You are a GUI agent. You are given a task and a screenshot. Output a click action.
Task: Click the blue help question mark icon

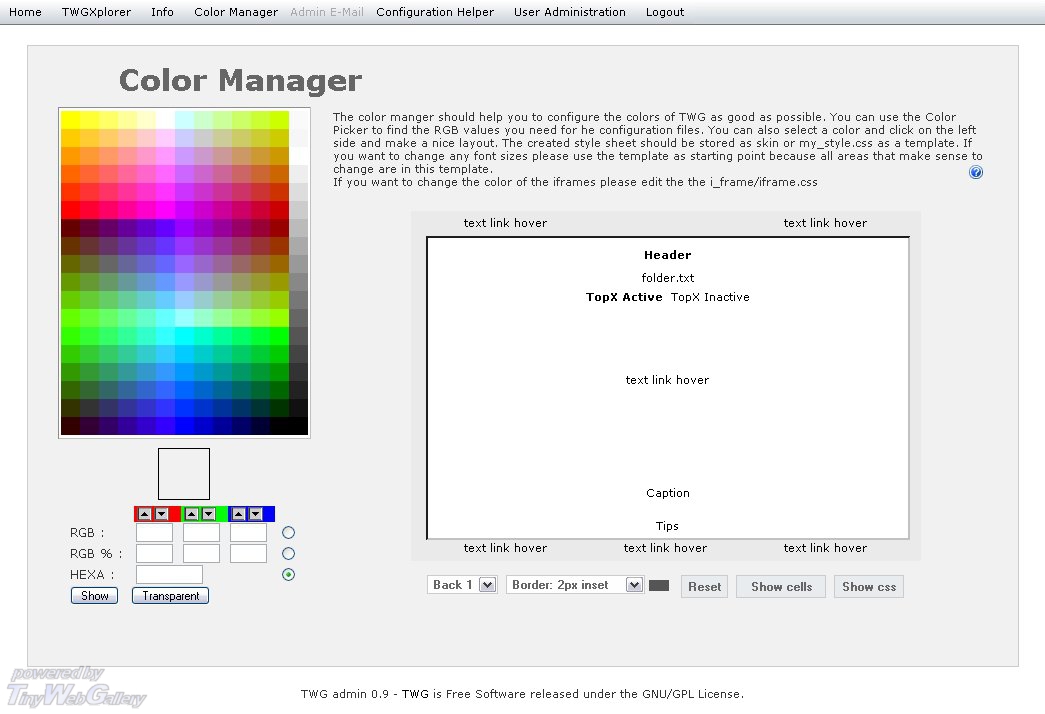(x=976, y=172)
